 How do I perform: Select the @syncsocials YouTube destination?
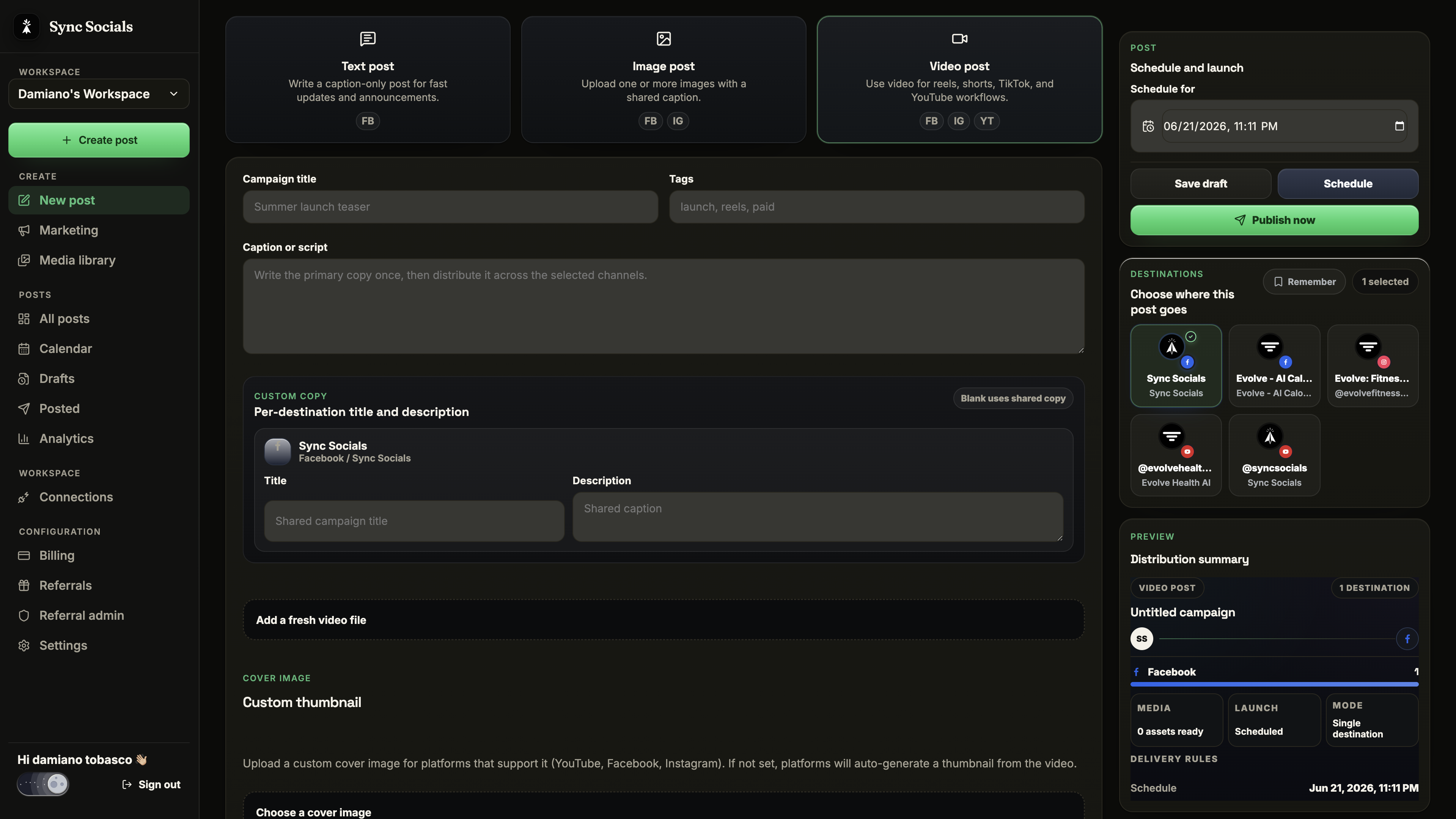pyautogui.click(x=1274, y=455)
